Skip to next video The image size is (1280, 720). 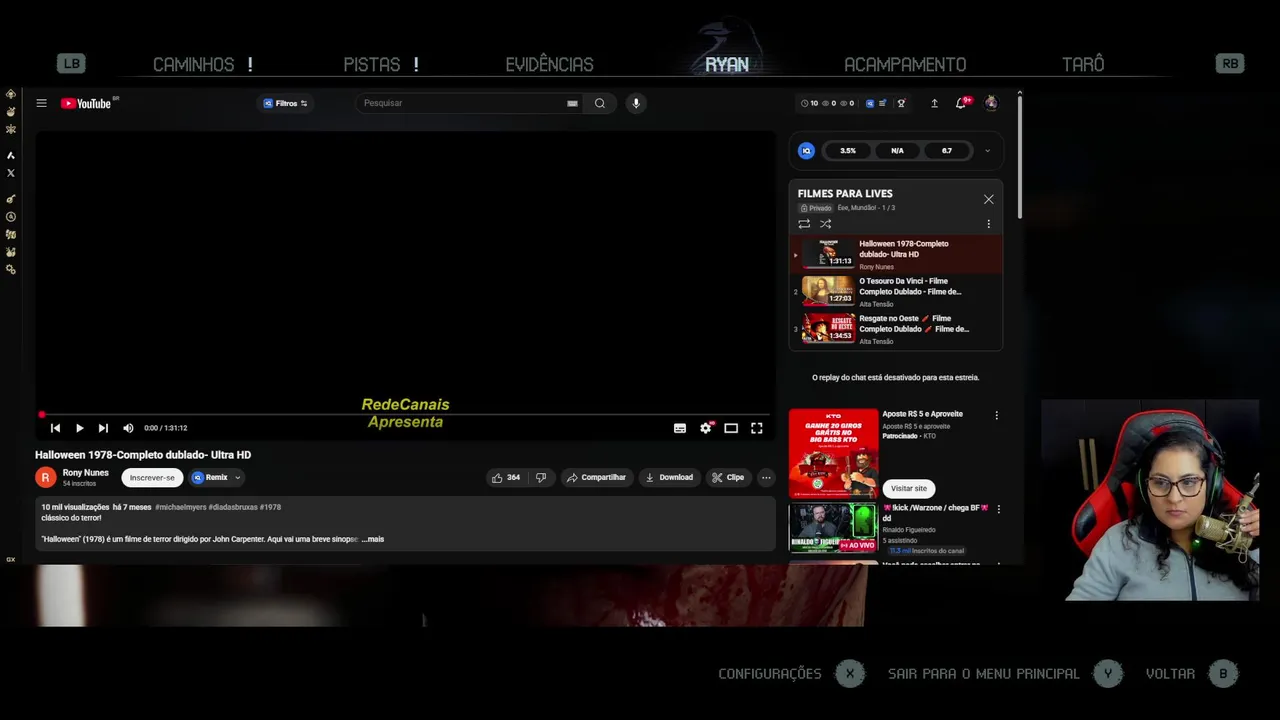103,428
